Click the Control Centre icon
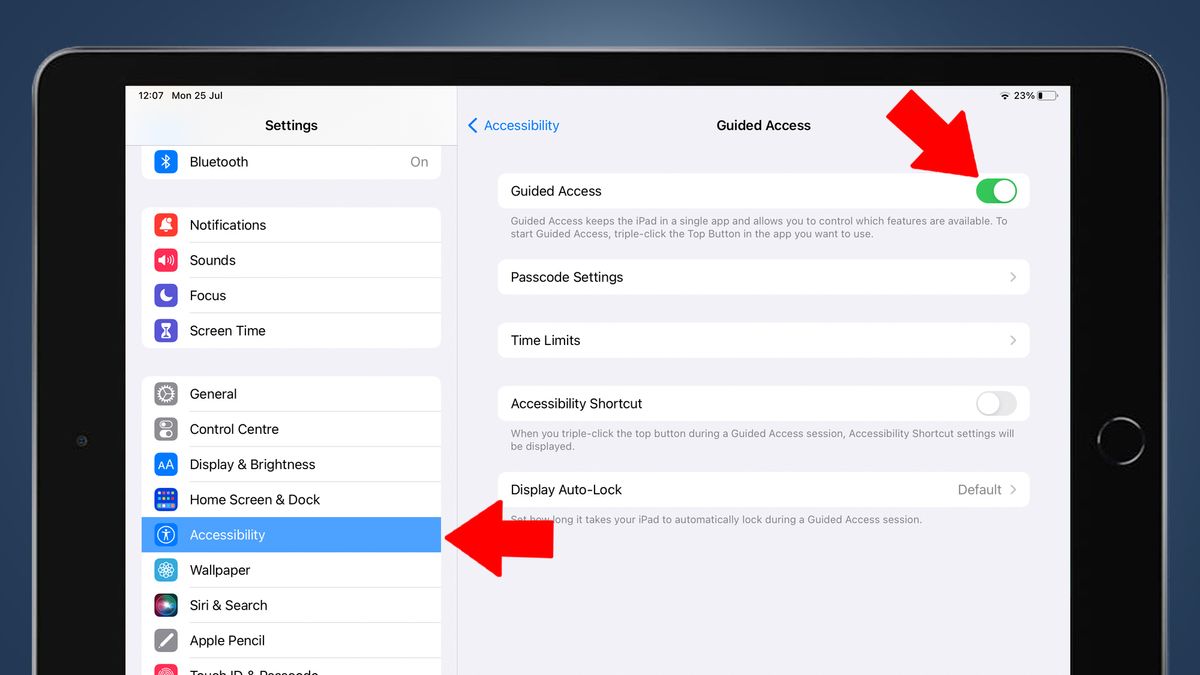 click(x=165, y=428)
